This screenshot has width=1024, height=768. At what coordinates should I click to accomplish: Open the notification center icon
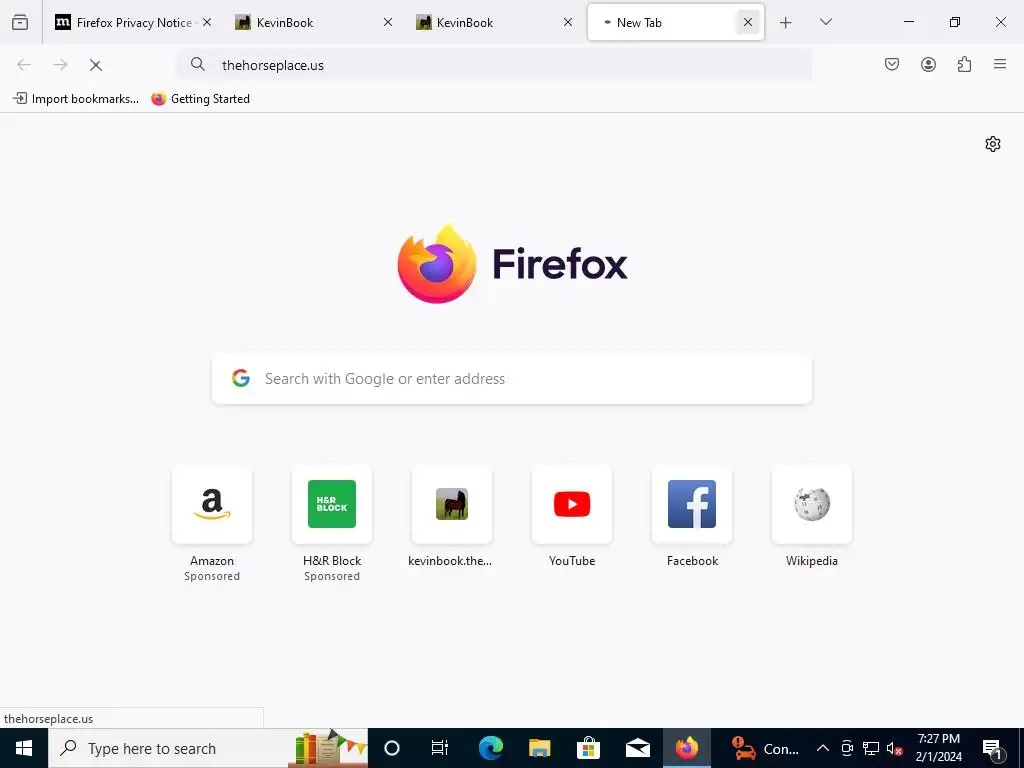click(993, 748)
